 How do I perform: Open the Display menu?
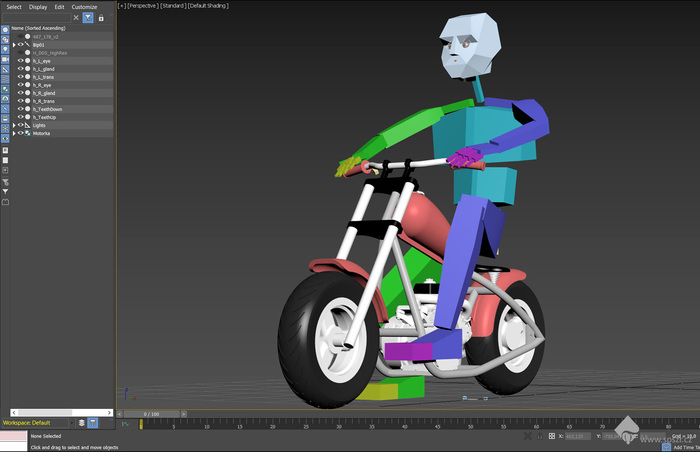[38, 7]
